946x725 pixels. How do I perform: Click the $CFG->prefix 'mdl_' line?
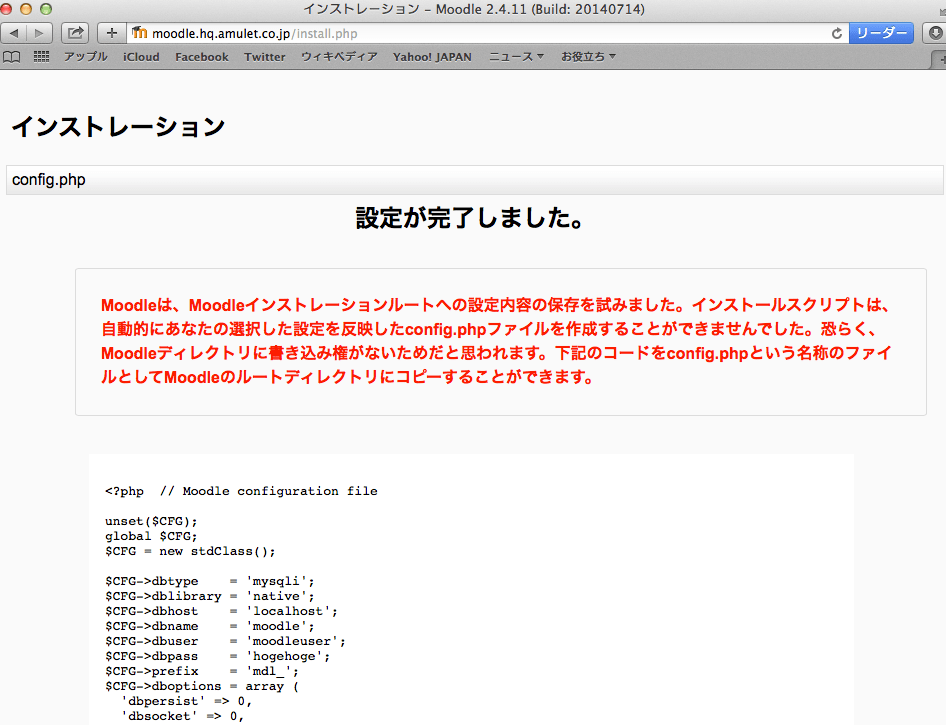click(202, 671)
